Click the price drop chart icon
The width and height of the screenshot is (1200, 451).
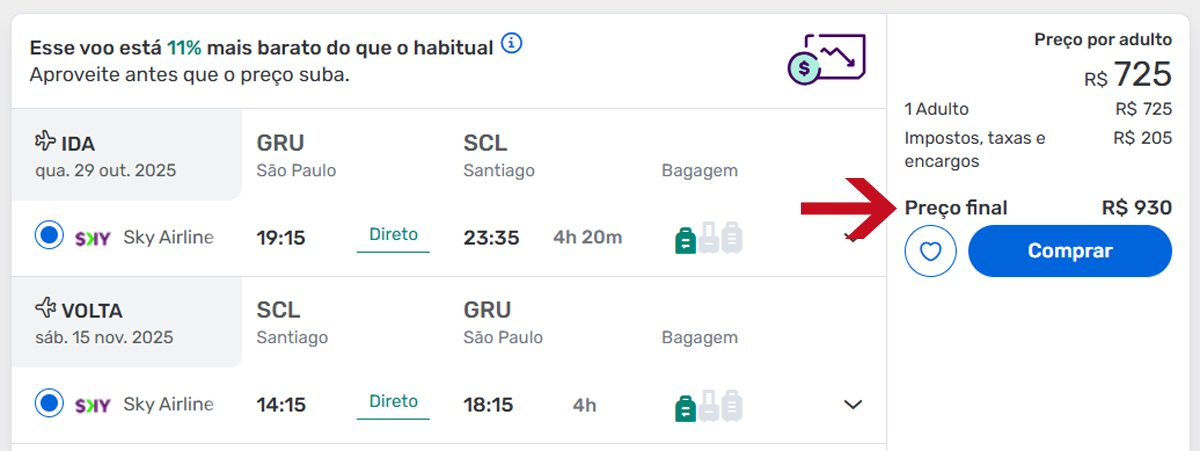(x=826, y=59)
